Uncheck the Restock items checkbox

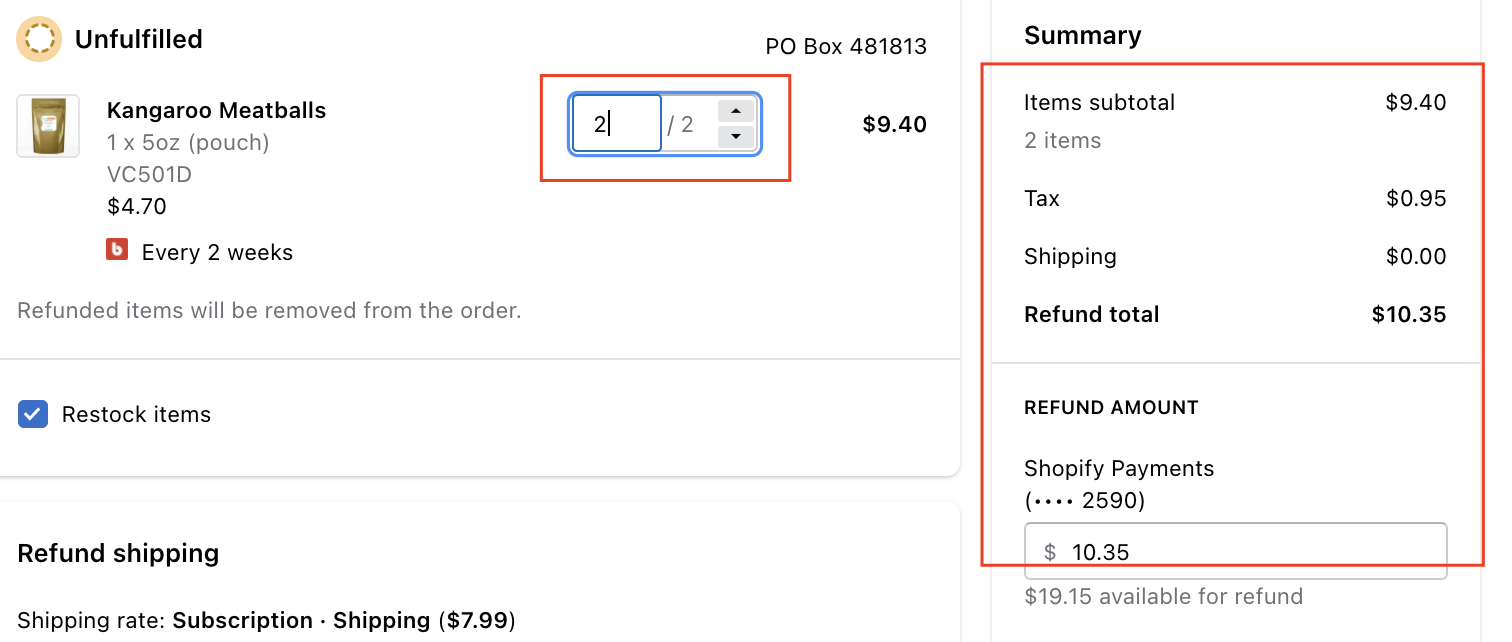point(33,414)
